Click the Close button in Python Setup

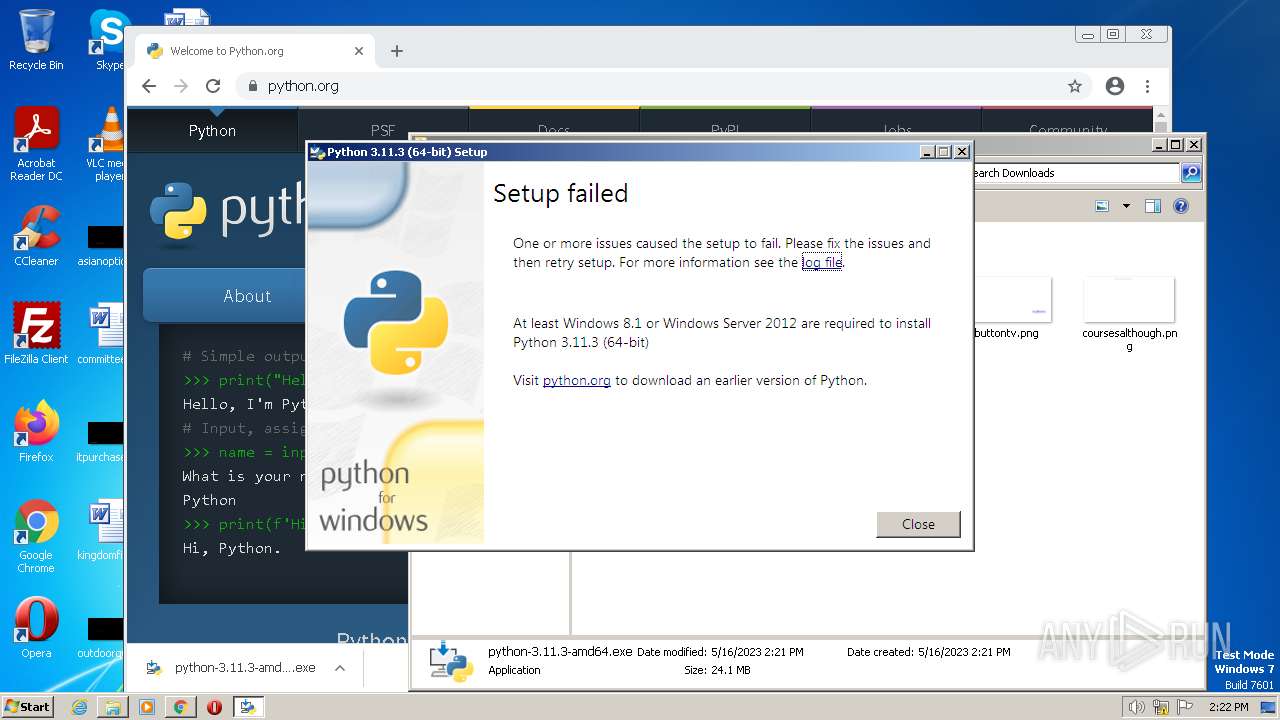[x=918, y=524]
